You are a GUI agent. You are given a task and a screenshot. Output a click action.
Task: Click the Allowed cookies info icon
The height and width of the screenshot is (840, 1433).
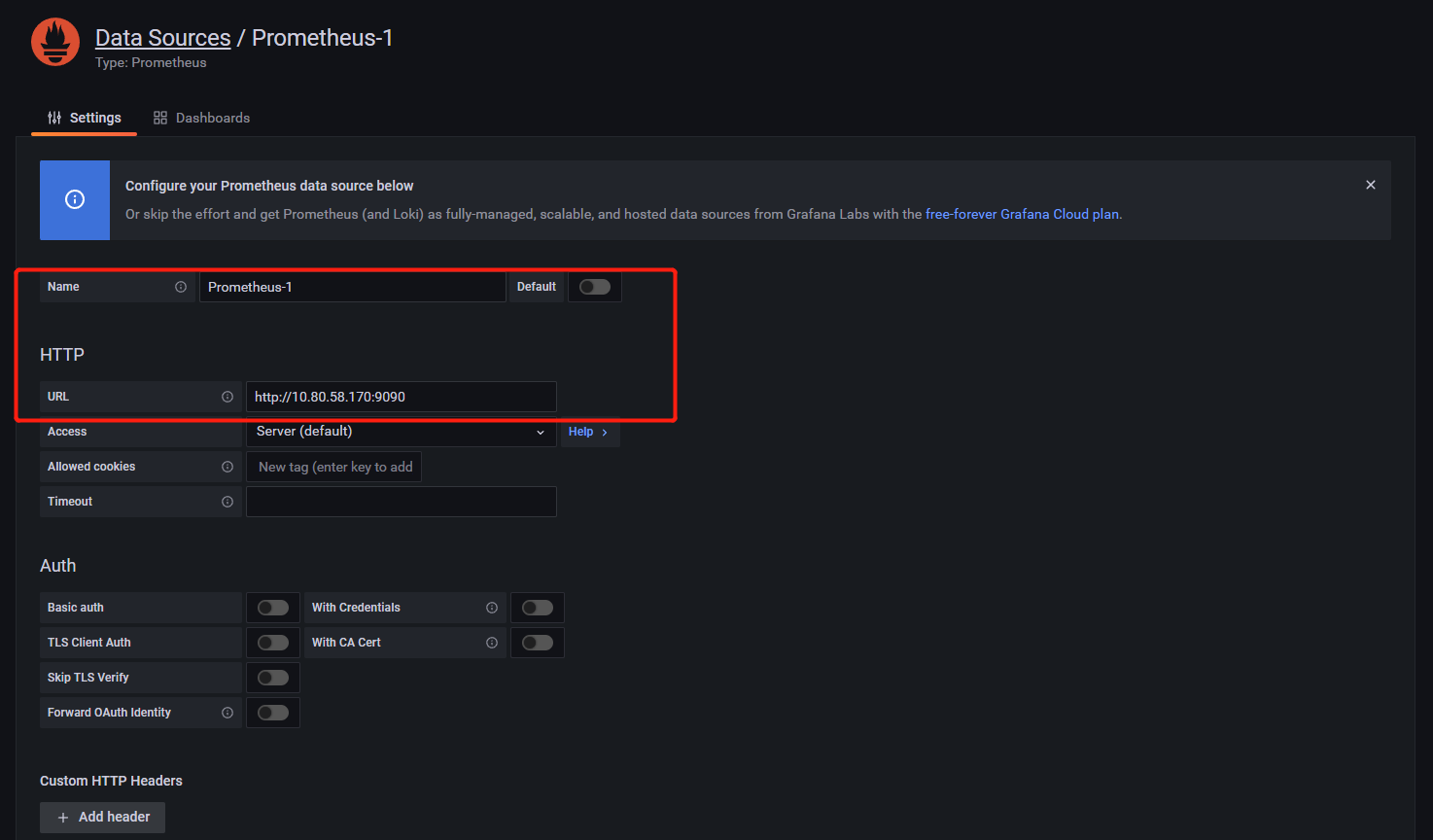coord(227,467)
